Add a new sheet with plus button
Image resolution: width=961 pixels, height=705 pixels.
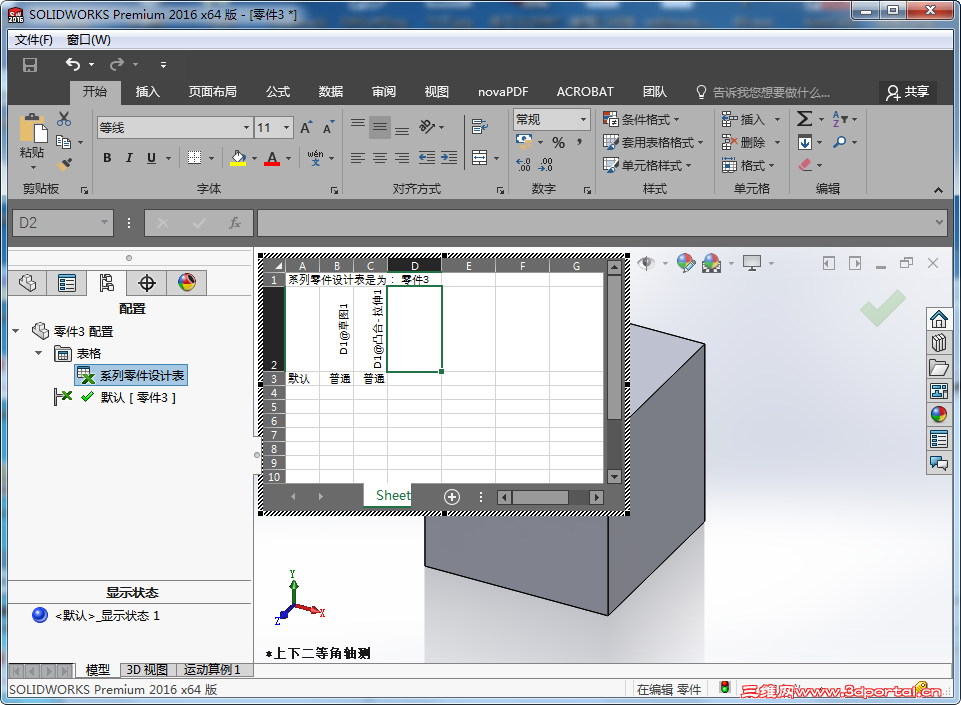click(x=452, y=497)
